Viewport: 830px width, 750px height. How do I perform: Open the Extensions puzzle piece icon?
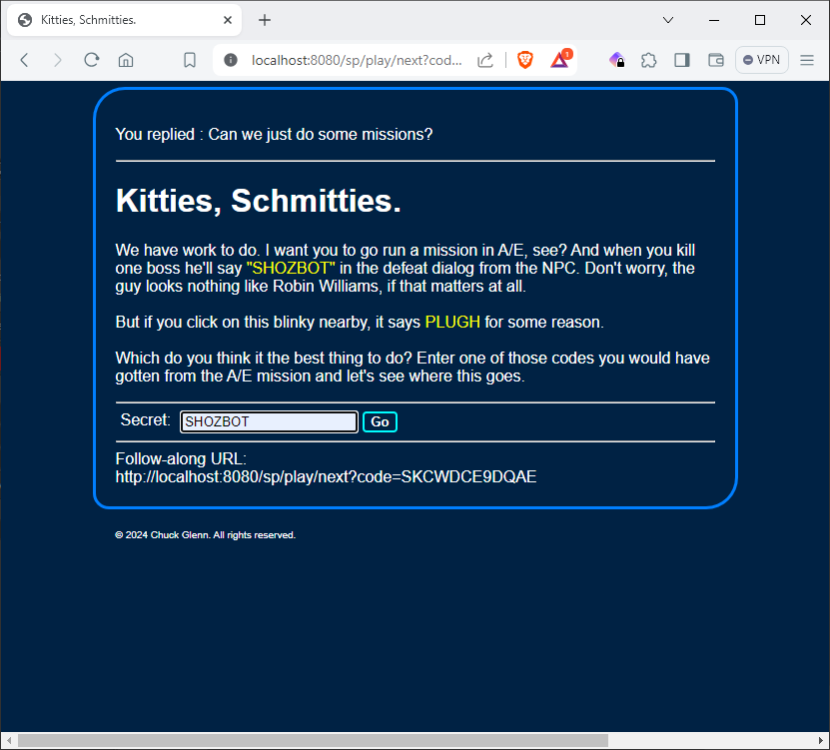pyautogui.click(x=649, y=60)
